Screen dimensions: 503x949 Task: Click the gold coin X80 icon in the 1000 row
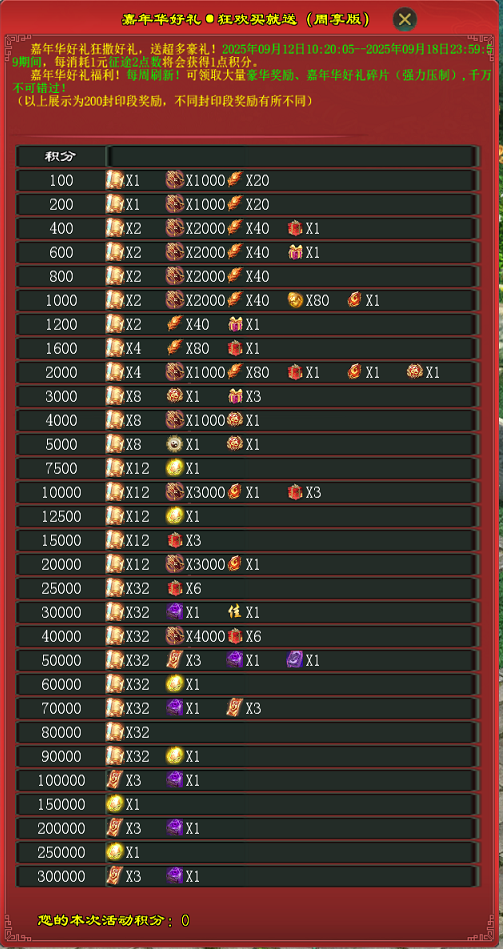click(x=295, y=300)
